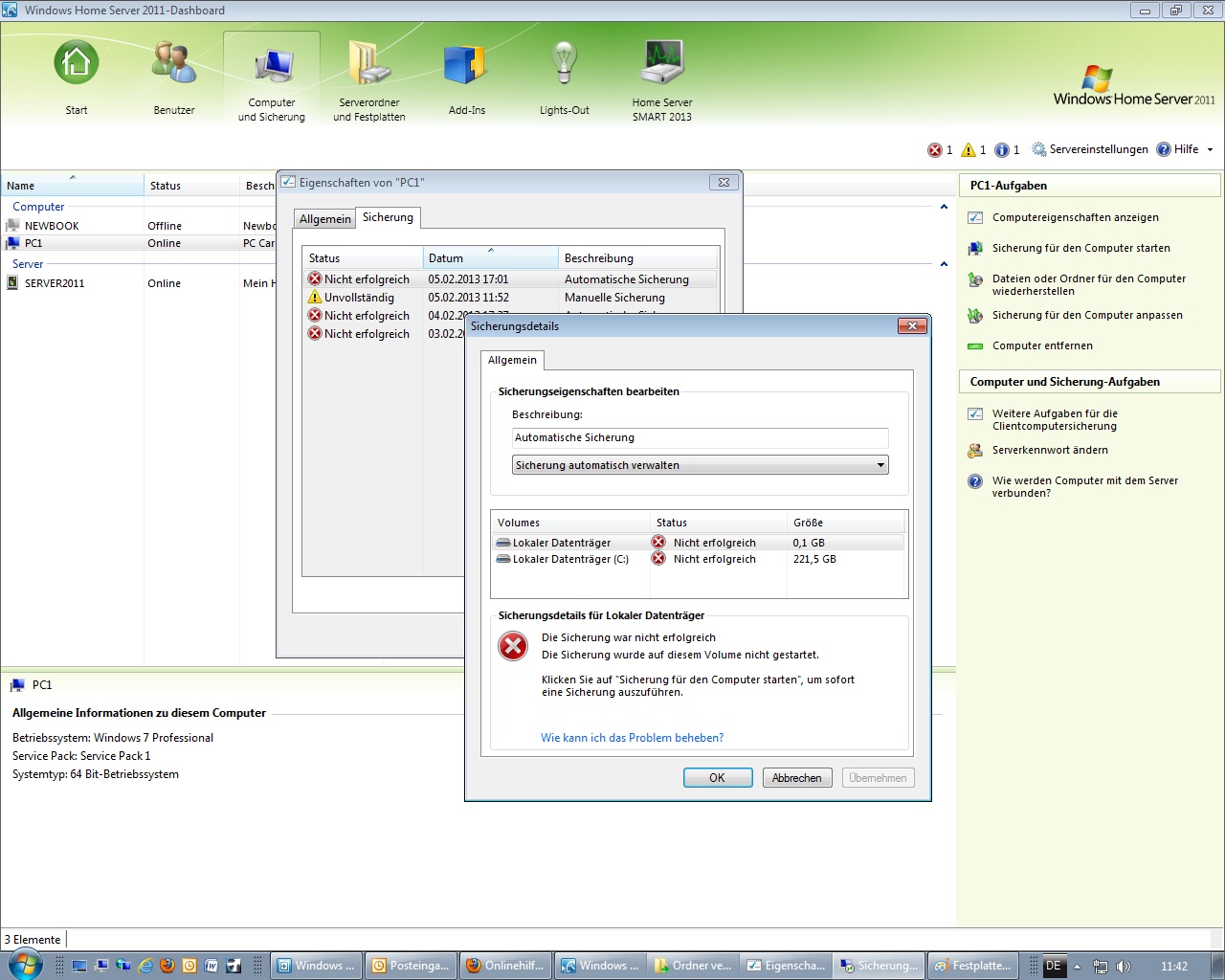The height and width of the screenshot is (980, 1225).
Task: Select the Lokaler Datenträger 0,1 GB volume
Action: (x=699, y=543)
